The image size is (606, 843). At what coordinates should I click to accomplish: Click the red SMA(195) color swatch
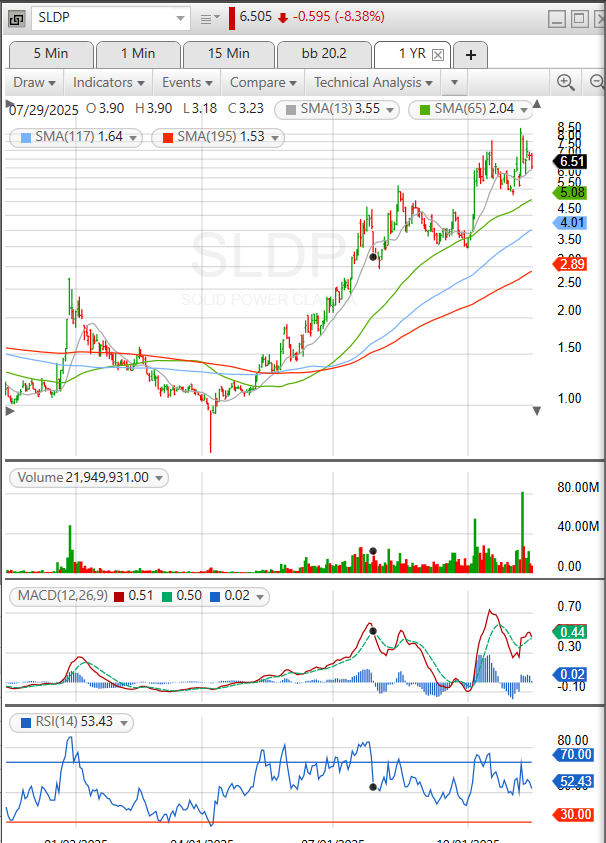click(x=168, y=138)
